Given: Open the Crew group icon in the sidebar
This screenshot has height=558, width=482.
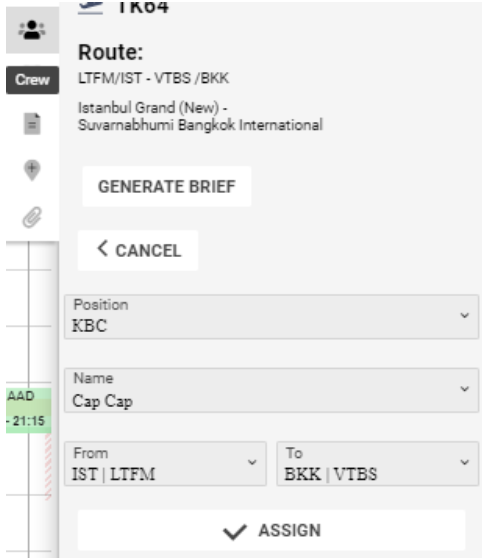Looking at the screenshot, I should click(32, 30).
